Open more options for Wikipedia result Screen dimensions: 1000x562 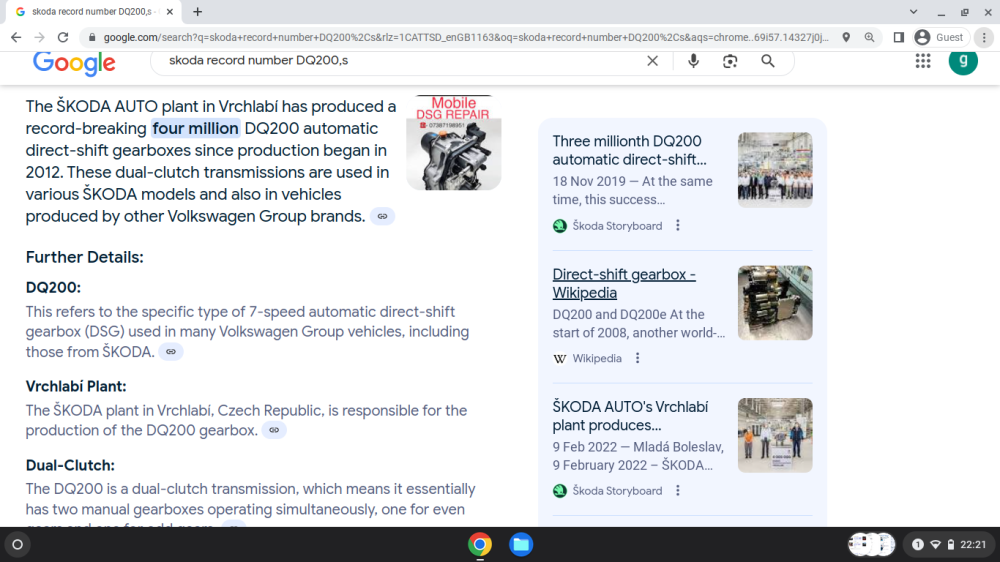click(637, 358)
